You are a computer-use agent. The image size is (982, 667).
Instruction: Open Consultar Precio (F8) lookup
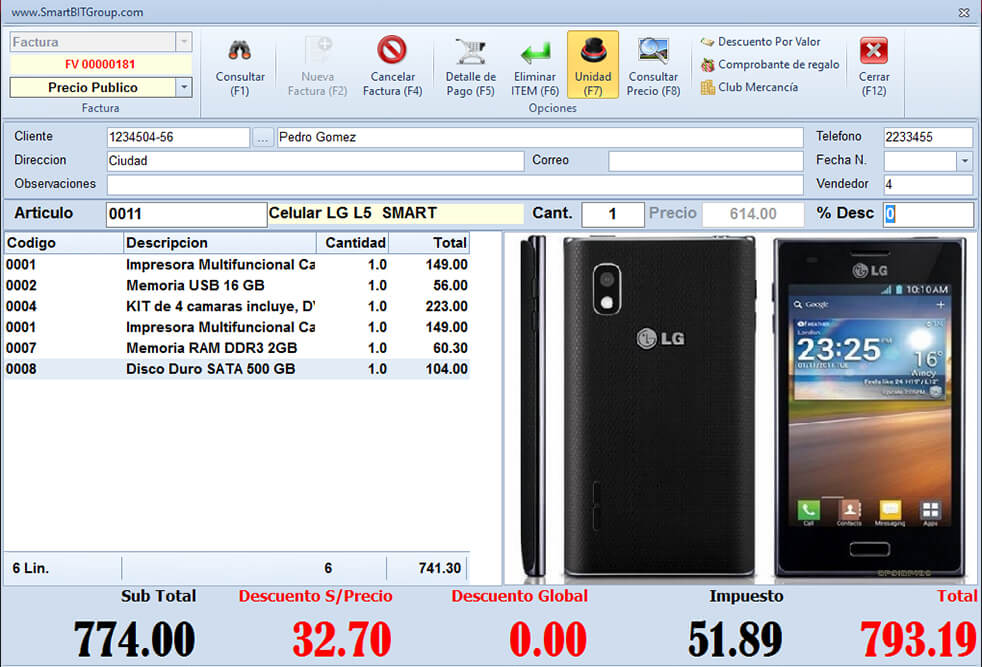pyautogui.click(x=653, y=66)
